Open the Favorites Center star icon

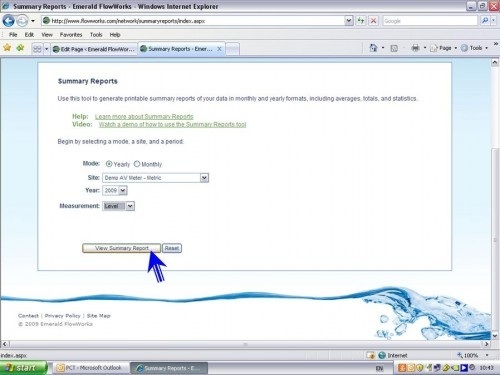coord(7,48)
